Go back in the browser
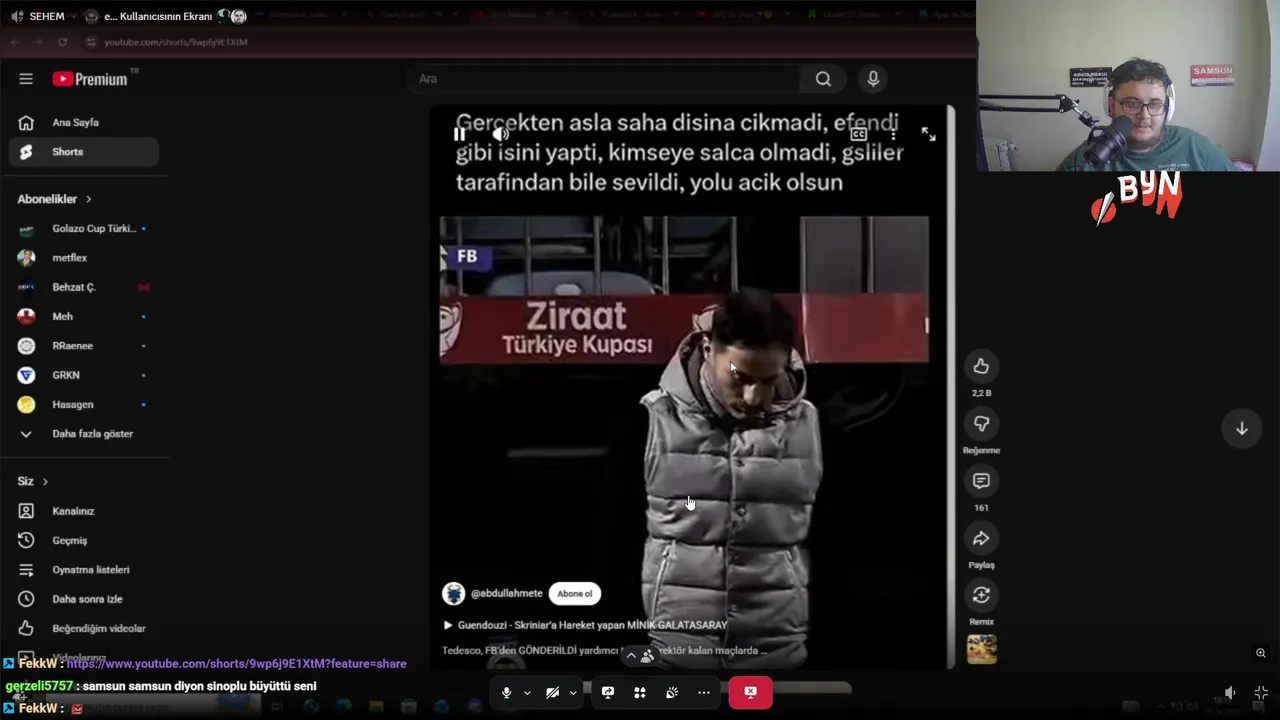This screenshot has width=1280, height=720. click(x=15, y=42)
